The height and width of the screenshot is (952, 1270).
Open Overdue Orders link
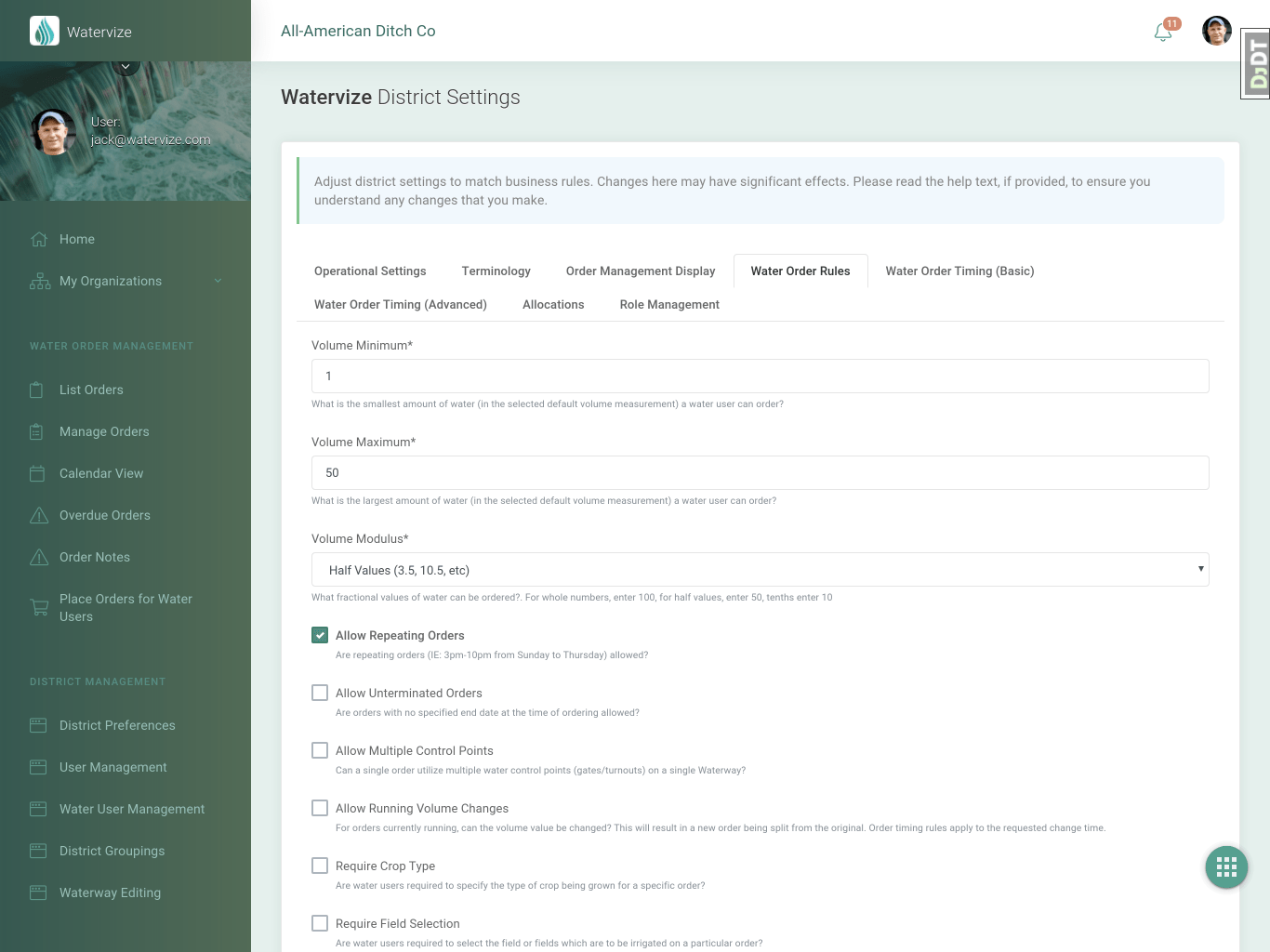coord(105,515)
